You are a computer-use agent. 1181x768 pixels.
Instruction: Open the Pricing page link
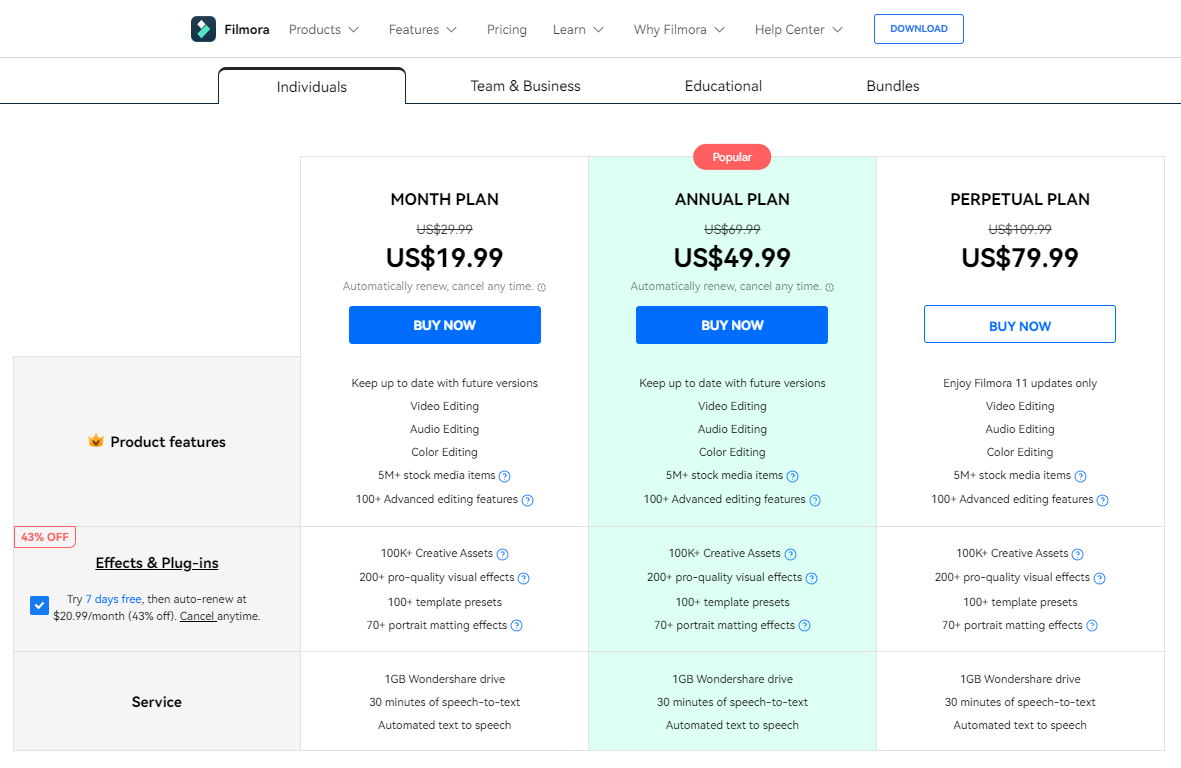coord(507,30)
